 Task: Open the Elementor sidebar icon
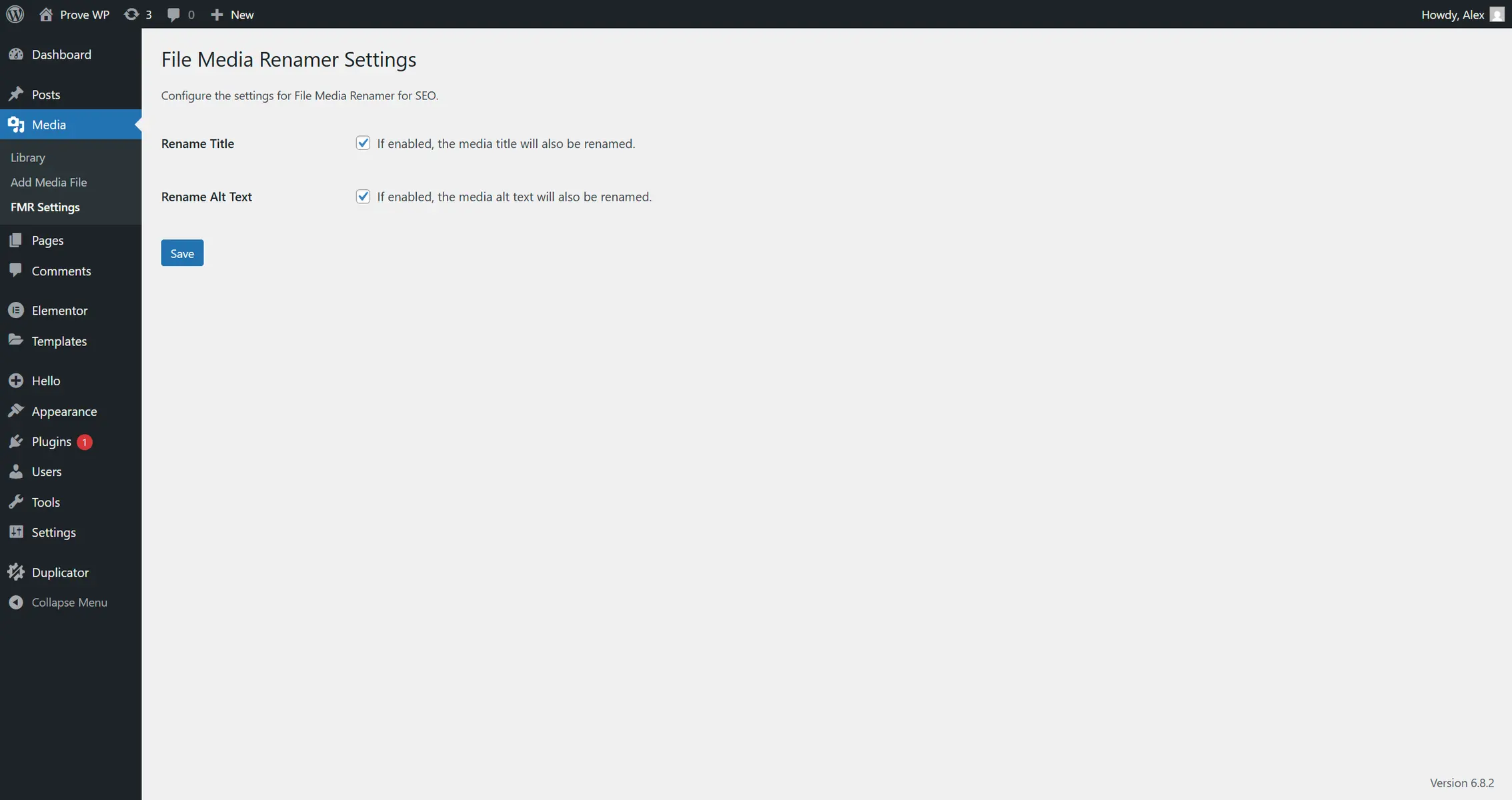16,310
